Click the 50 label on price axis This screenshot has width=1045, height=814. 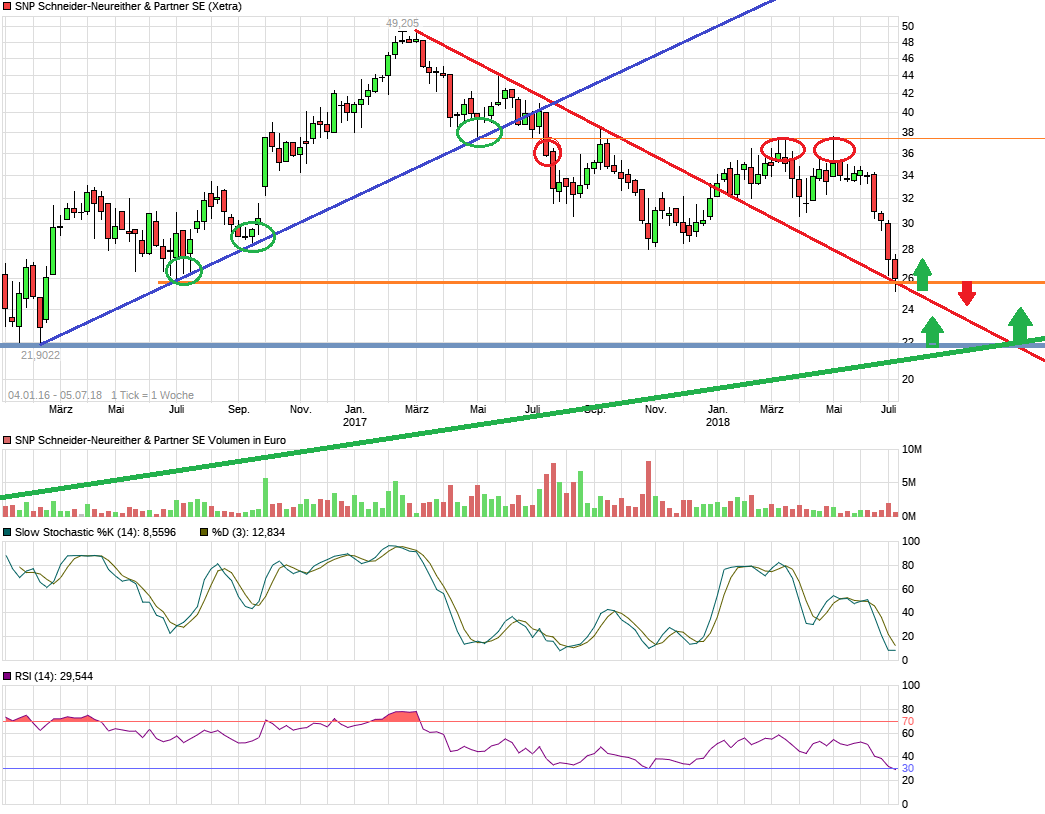point(908,27)
